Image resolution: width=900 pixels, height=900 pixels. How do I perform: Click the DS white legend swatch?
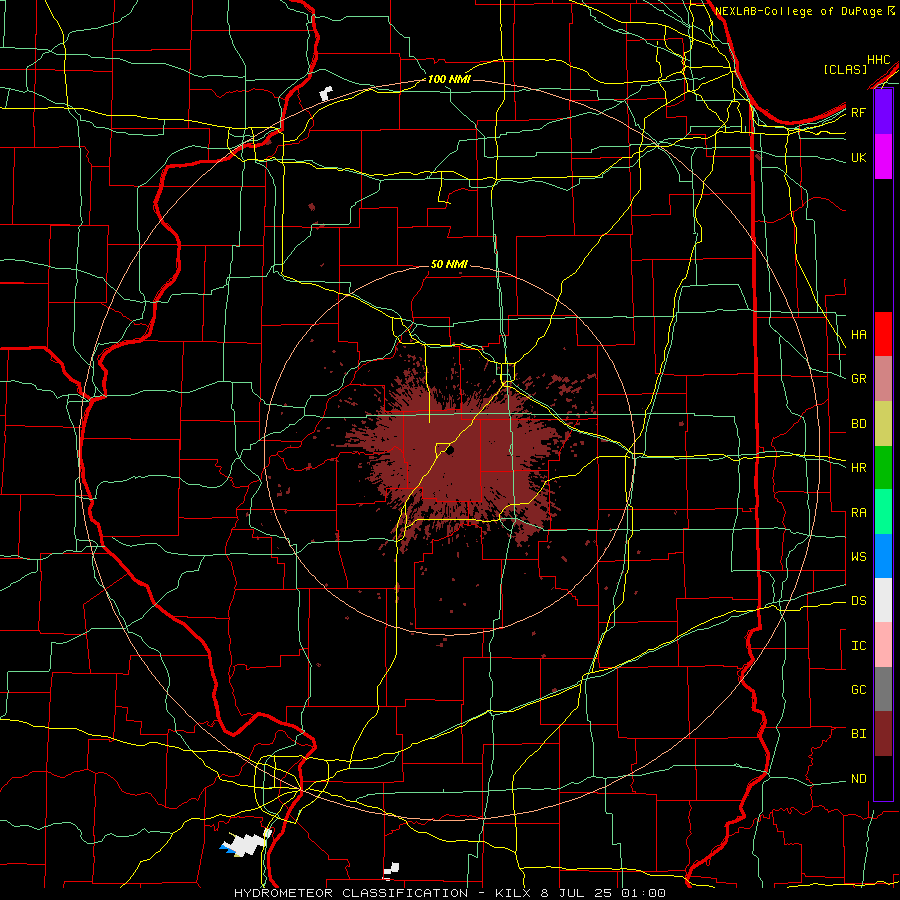click(x=883, y=600)
